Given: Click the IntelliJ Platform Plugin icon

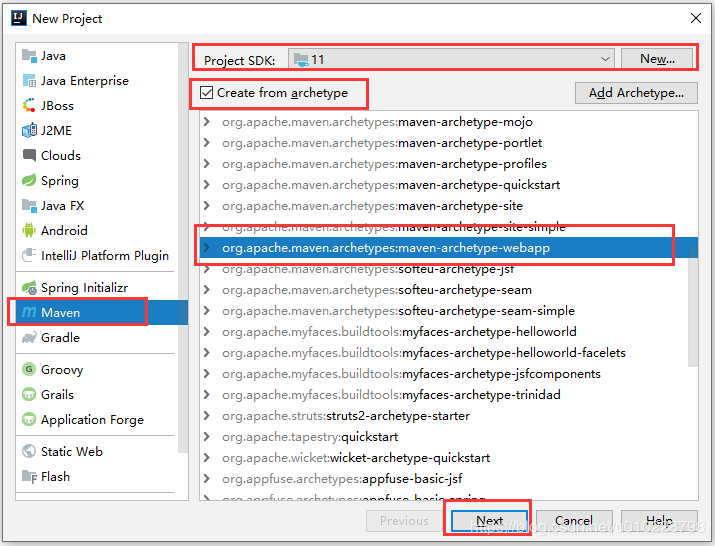Looking at the screenshot, I should click(29, 255).
